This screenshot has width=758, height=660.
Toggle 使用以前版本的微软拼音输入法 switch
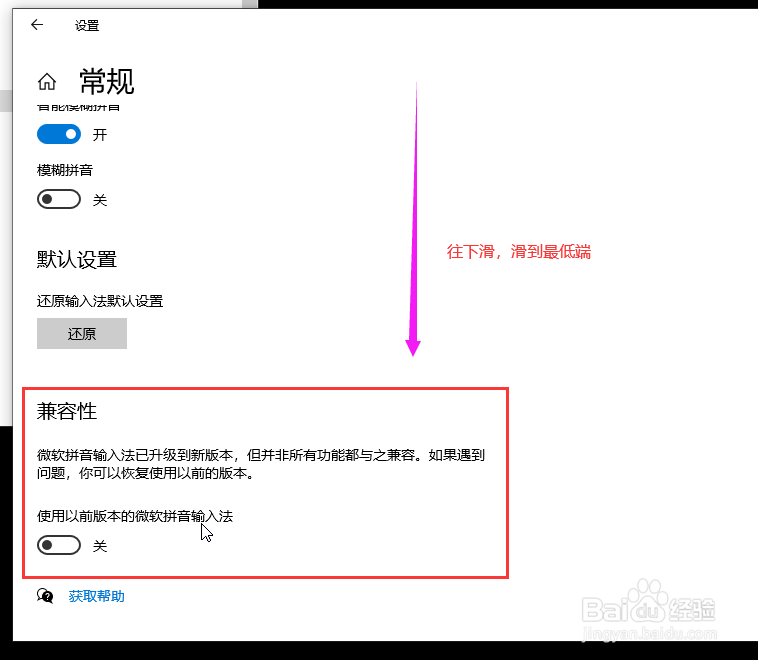[x=59, y=545]
